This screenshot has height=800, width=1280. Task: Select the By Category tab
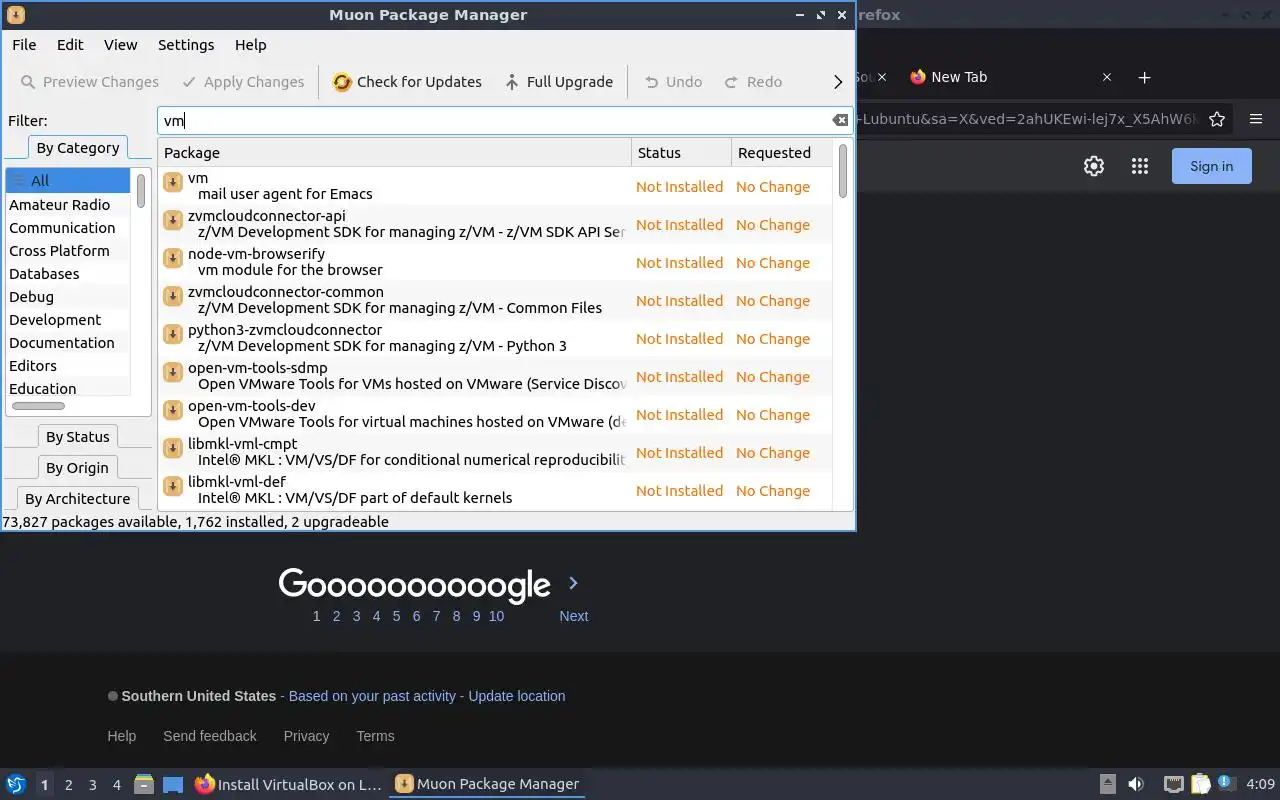coord(78,148)
